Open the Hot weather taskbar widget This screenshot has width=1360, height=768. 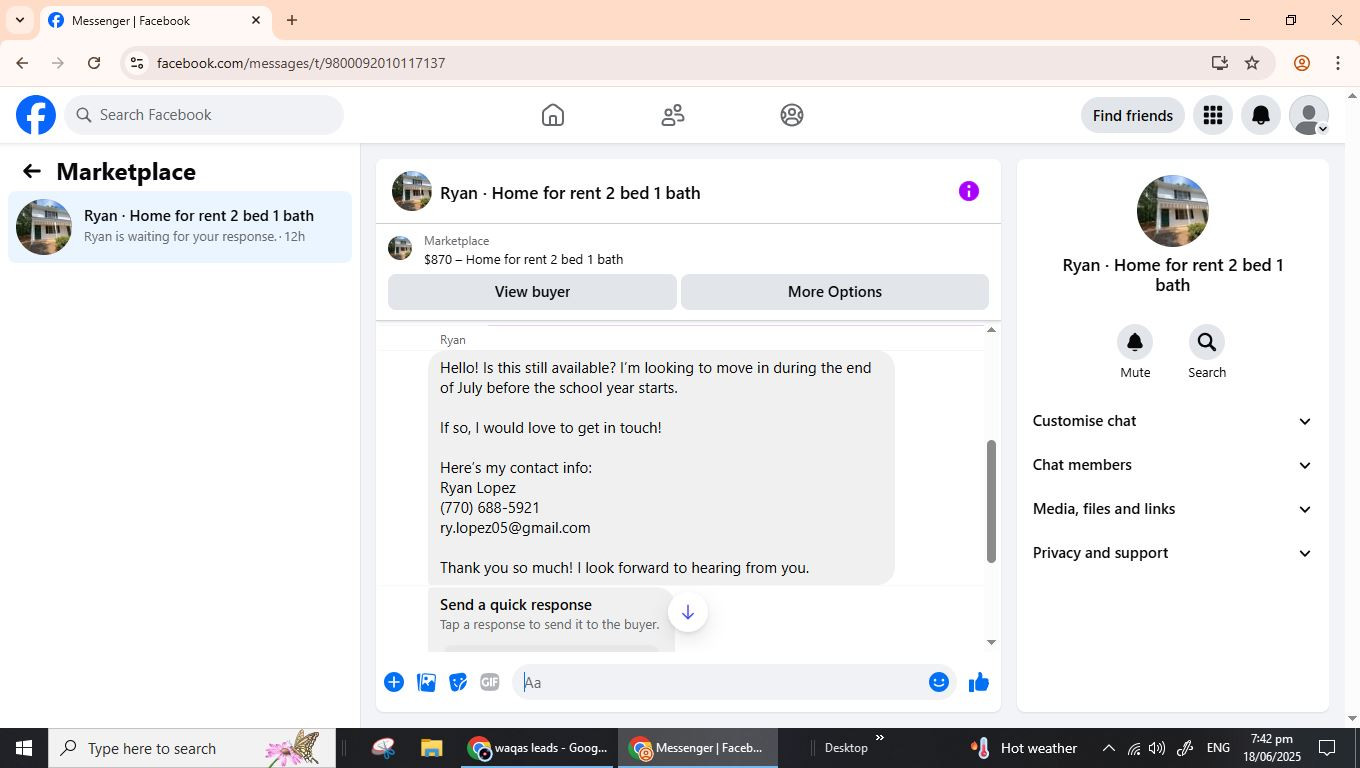(x=1024, y=748)
